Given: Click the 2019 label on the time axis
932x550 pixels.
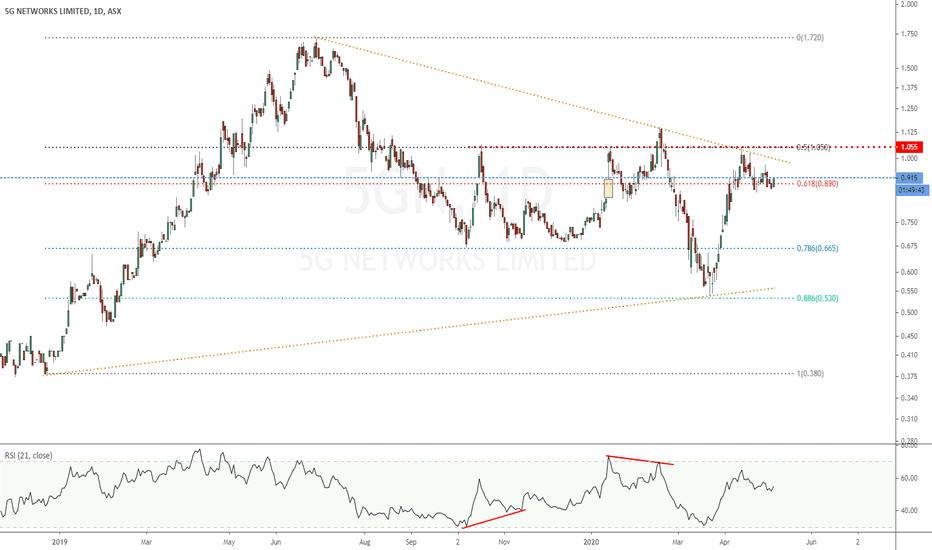Looking at the screenshot, I should pos(60,542).
